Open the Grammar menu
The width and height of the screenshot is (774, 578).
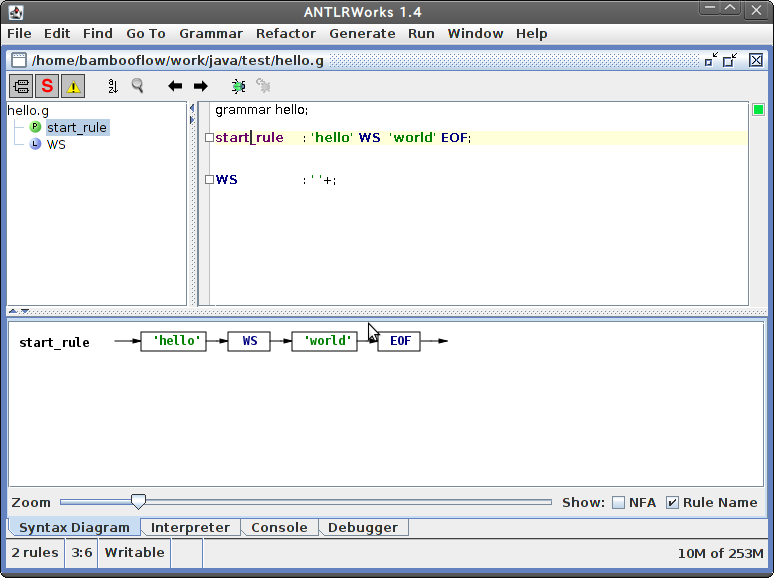point(211,34)
